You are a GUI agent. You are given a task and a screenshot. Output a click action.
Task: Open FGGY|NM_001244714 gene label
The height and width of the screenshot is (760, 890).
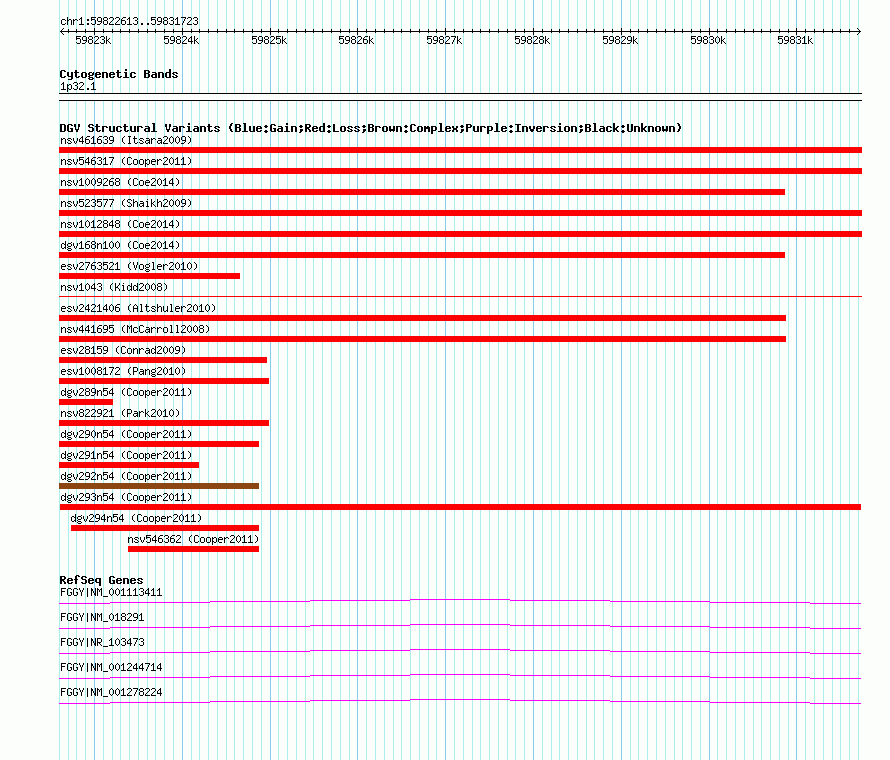point(111,667)
